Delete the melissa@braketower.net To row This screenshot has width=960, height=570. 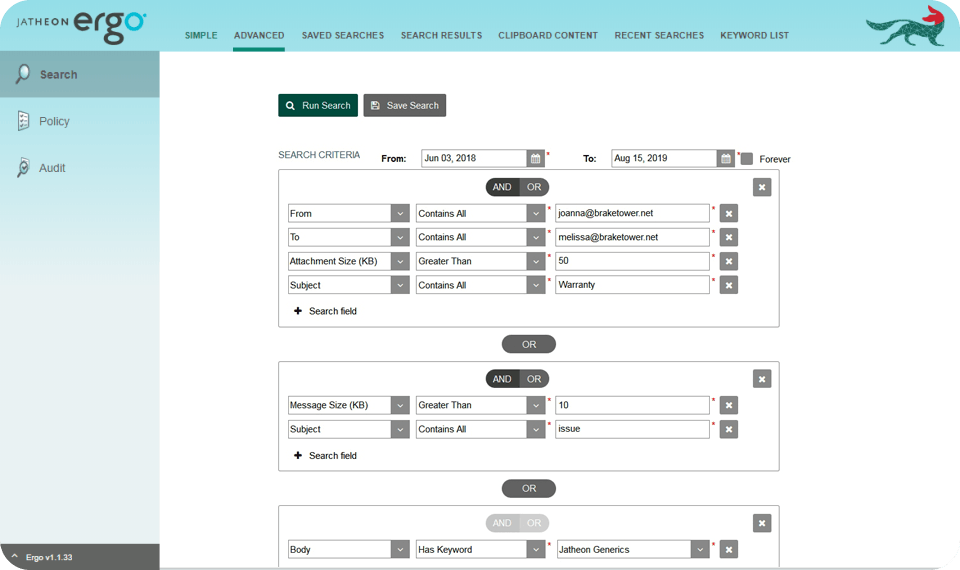point(729,238)
